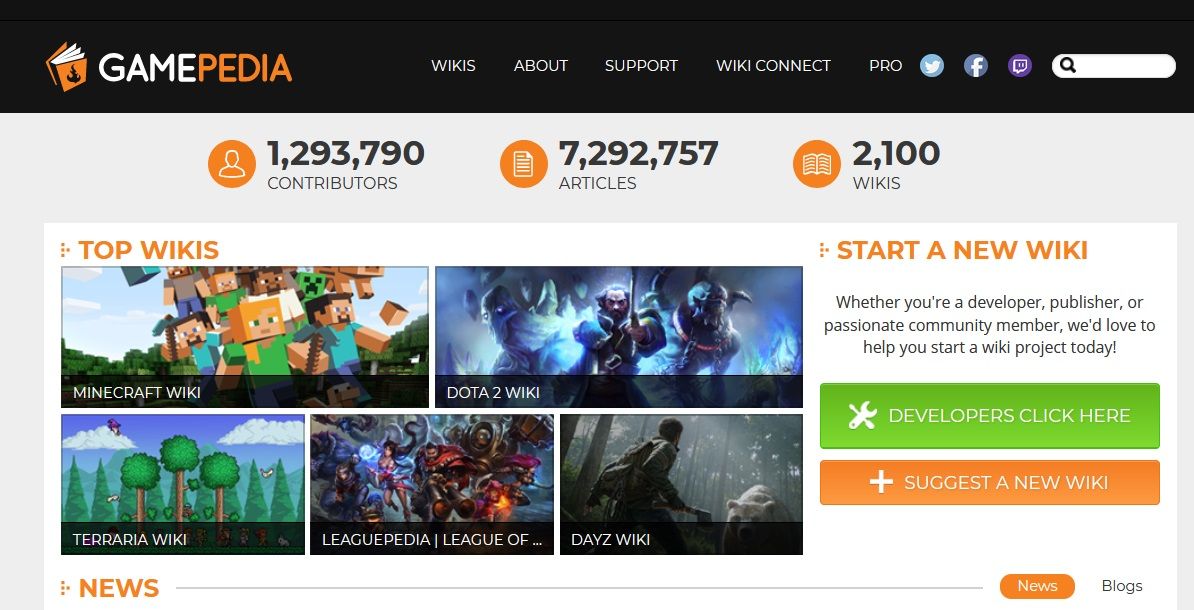Click the wikis open-book icon

[x=816, y=164]
